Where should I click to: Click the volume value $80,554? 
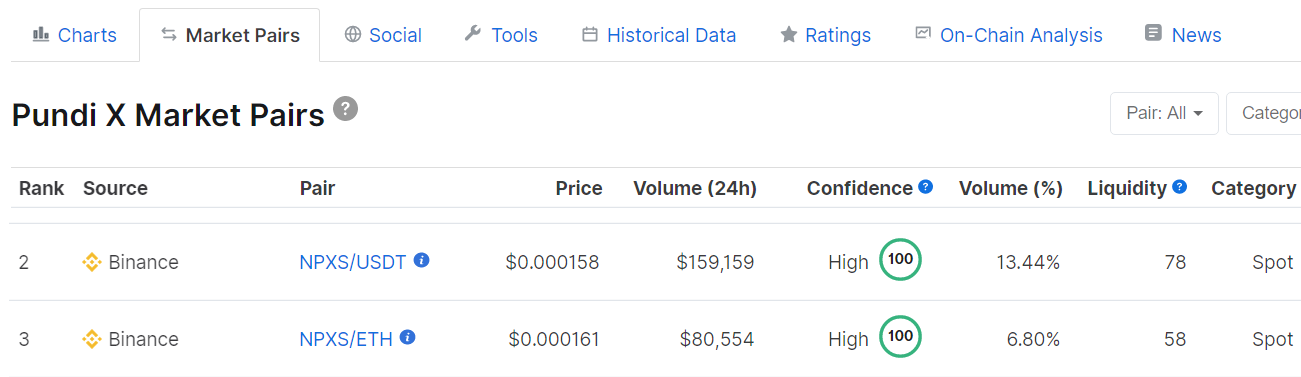click(717, 339)
